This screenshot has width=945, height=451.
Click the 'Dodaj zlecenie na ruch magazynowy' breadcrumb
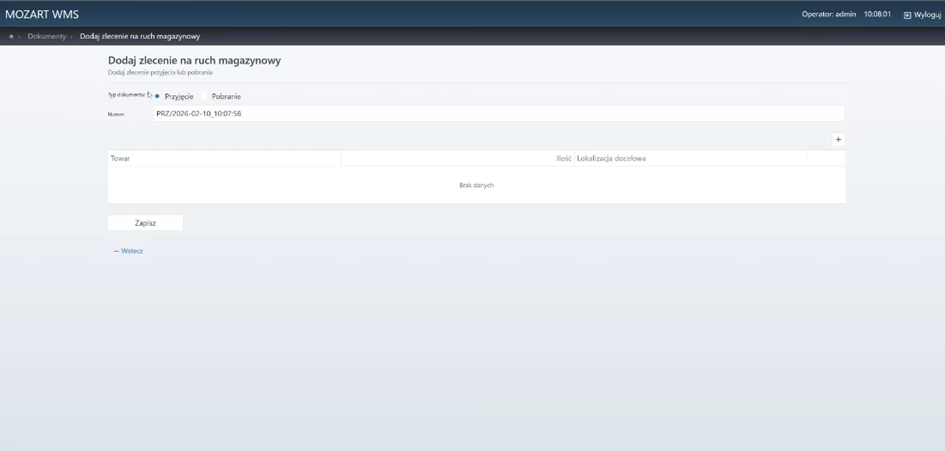pos(140,36)
